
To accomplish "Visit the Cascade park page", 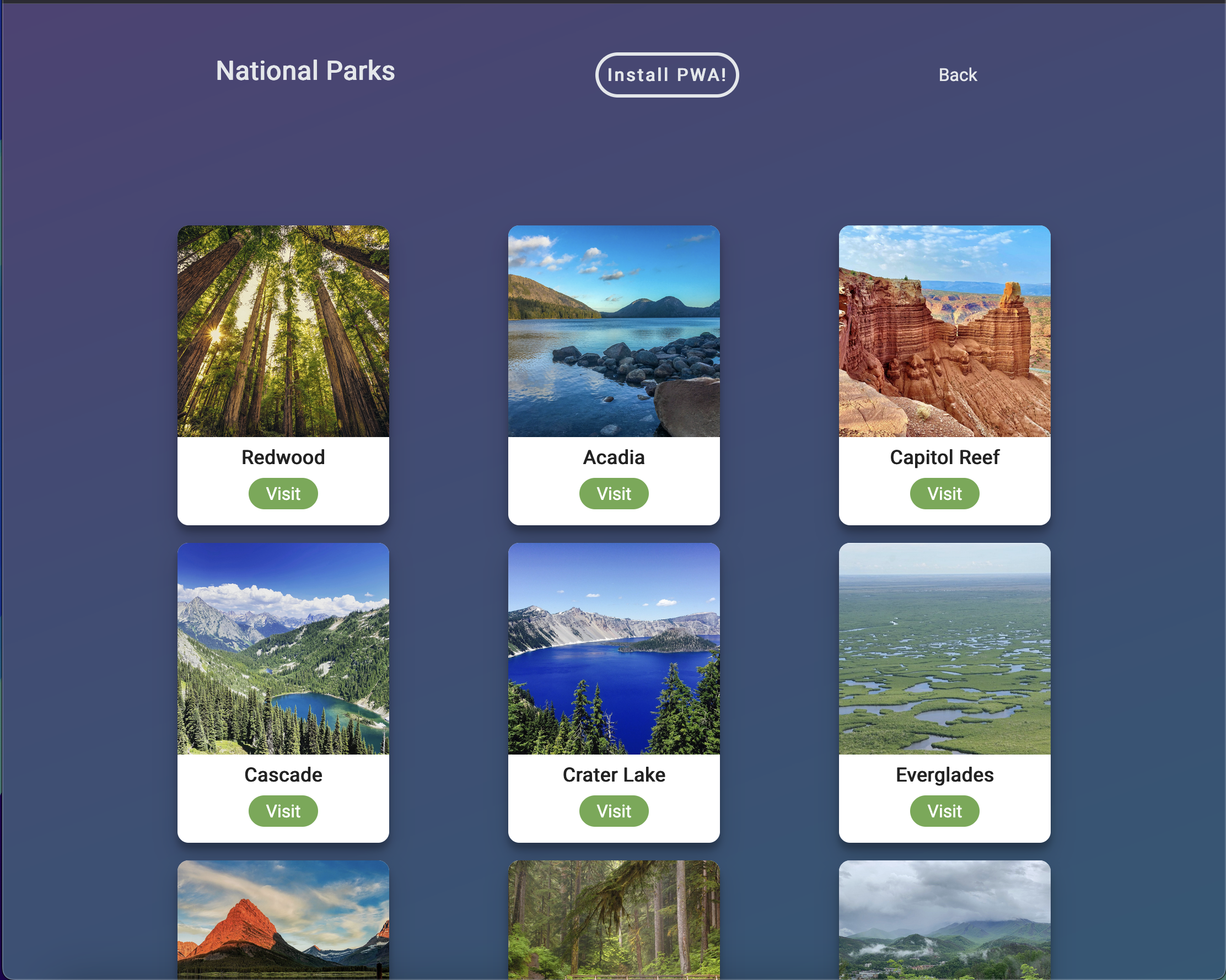I will 283,811.
